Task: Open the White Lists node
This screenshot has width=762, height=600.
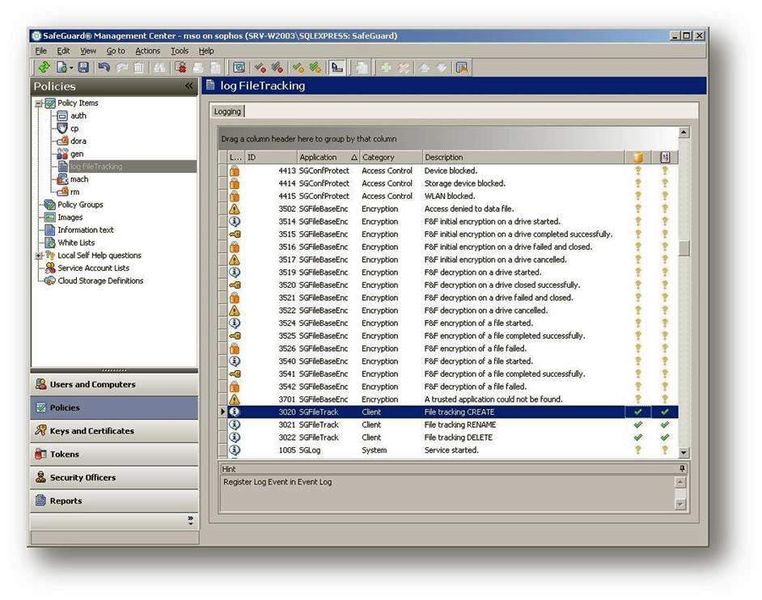Action: [x=76, y=242]
